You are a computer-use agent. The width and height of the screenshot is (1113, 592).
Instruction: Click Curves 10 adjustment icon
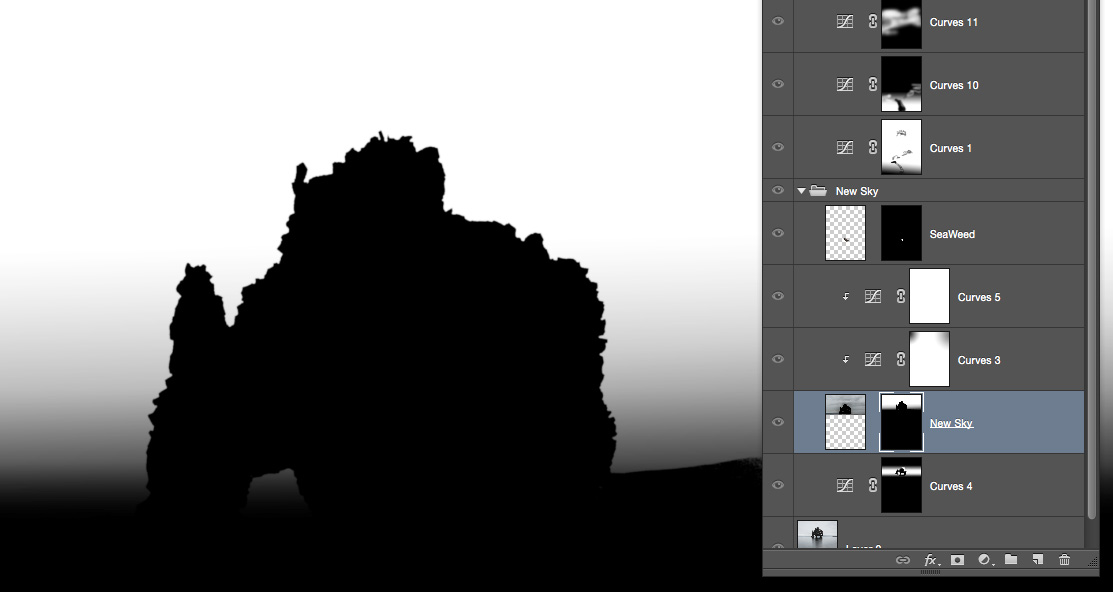pos(845,84)
